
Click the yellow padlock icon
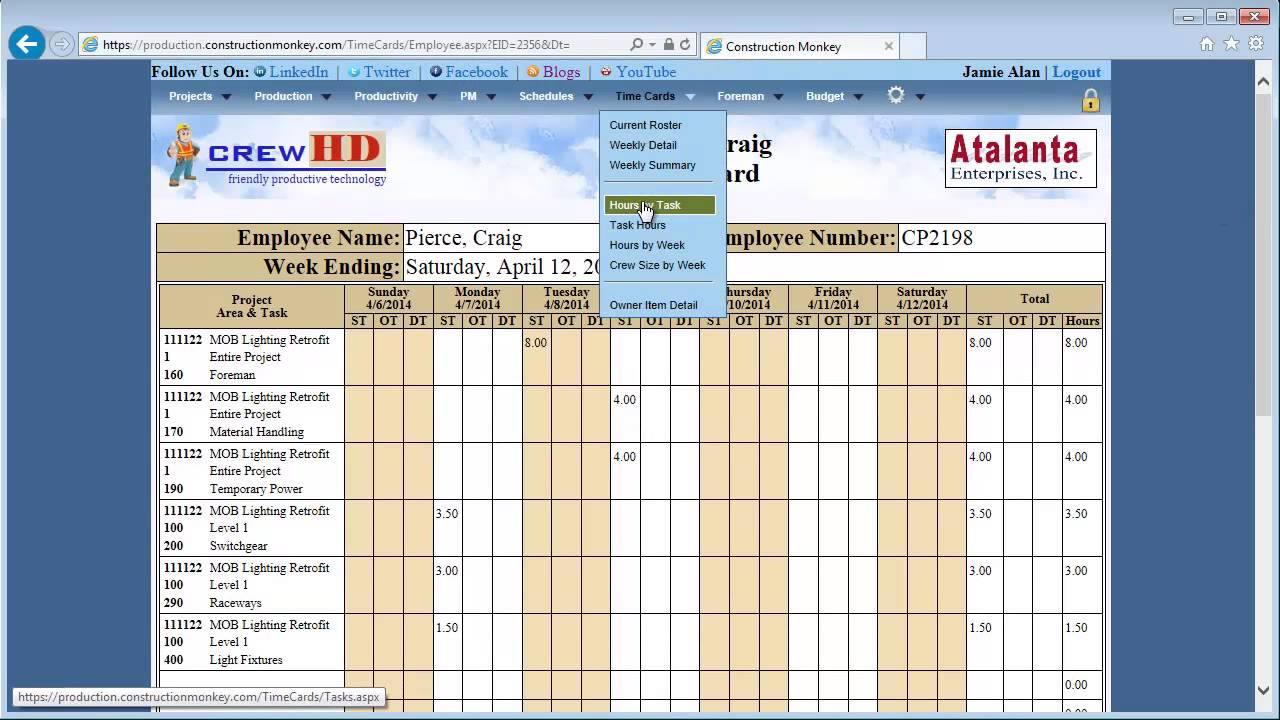click(1090, 100)
